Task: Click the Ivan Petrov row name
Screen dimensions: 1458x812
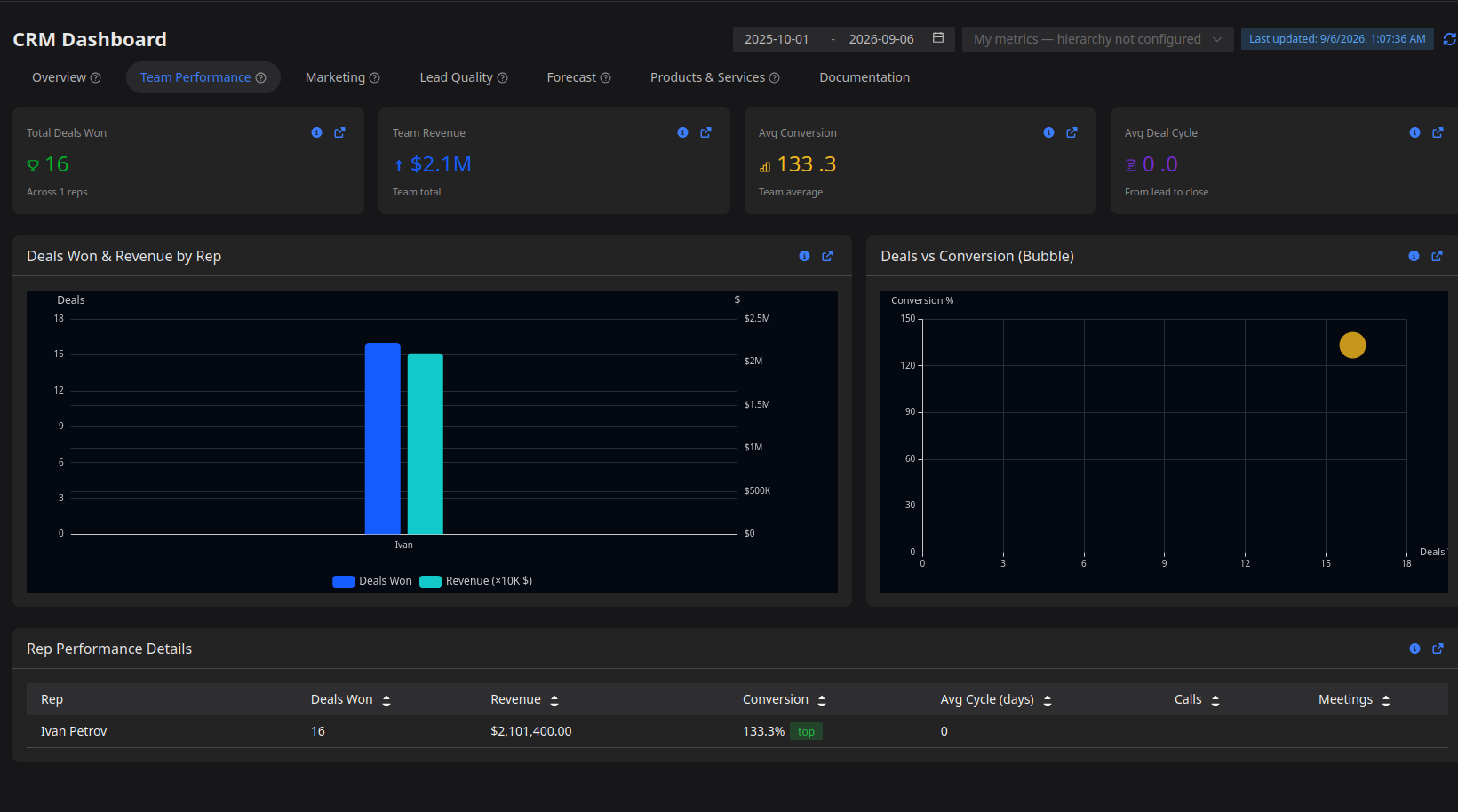Action: click(x=74, y=731)
